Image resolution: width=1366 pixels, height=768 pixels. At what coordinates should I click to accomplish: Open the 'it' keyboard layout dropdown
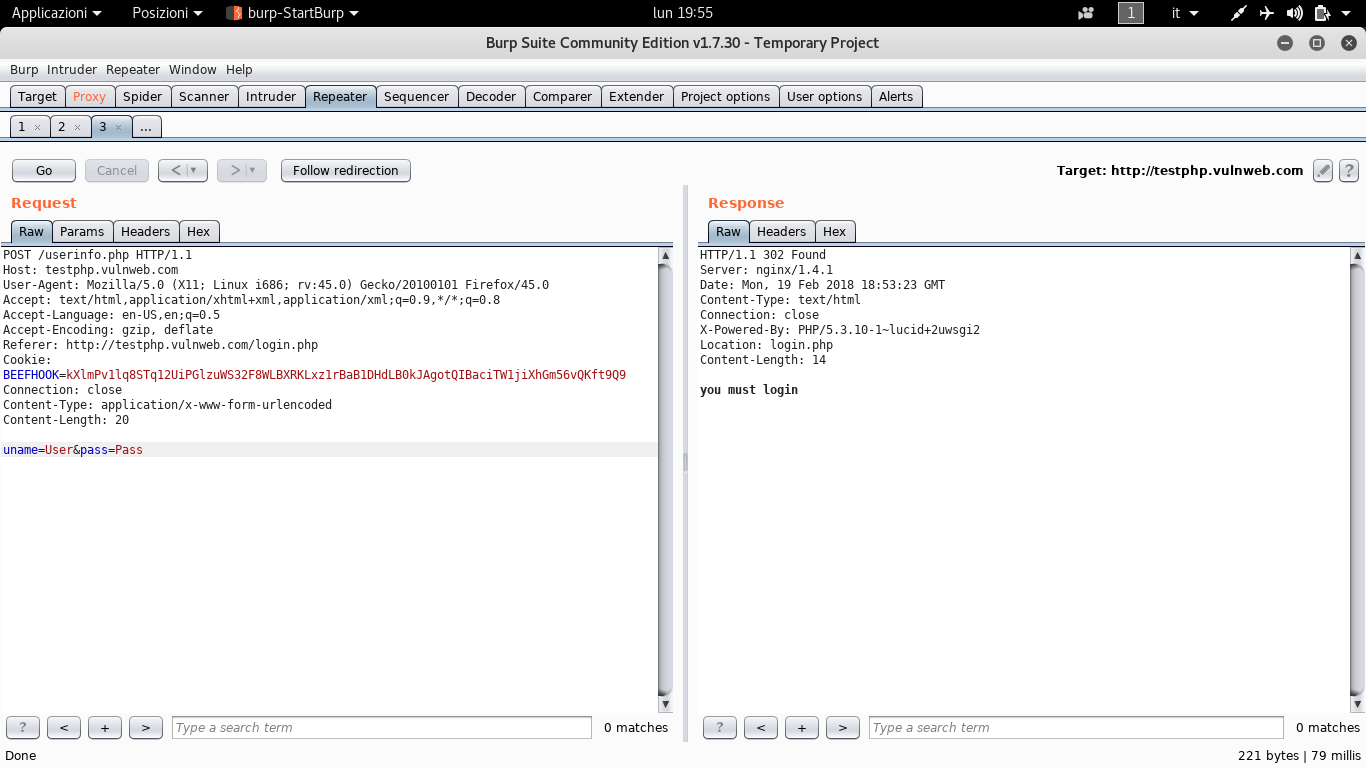click(x=1185, y=13)
